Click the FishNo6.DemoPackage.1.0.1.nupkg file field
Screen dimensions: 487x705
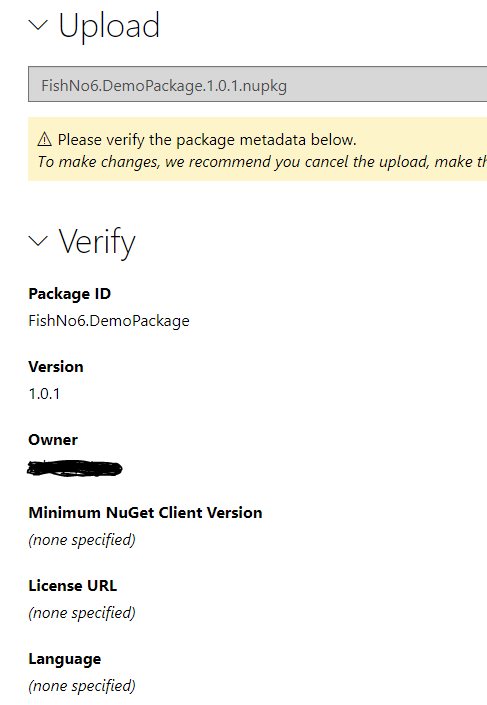click(258, 84)
